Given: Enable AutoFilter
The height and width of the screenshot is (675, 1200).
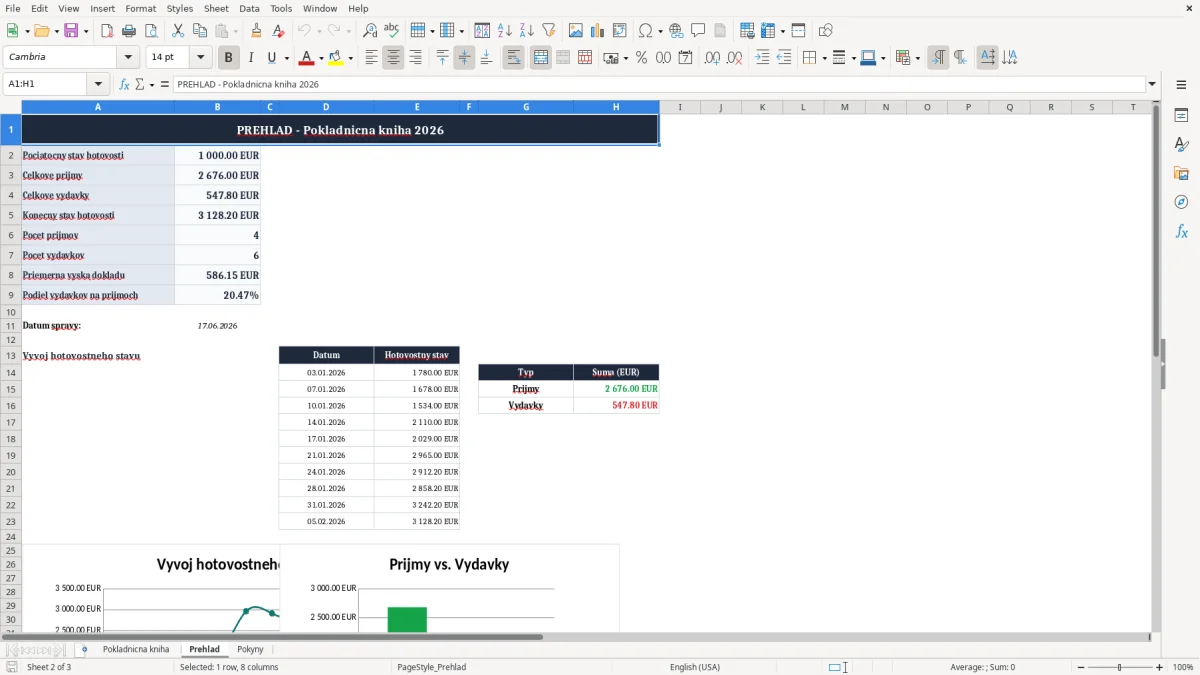Looking at the screenshot, I should point(549,31).
